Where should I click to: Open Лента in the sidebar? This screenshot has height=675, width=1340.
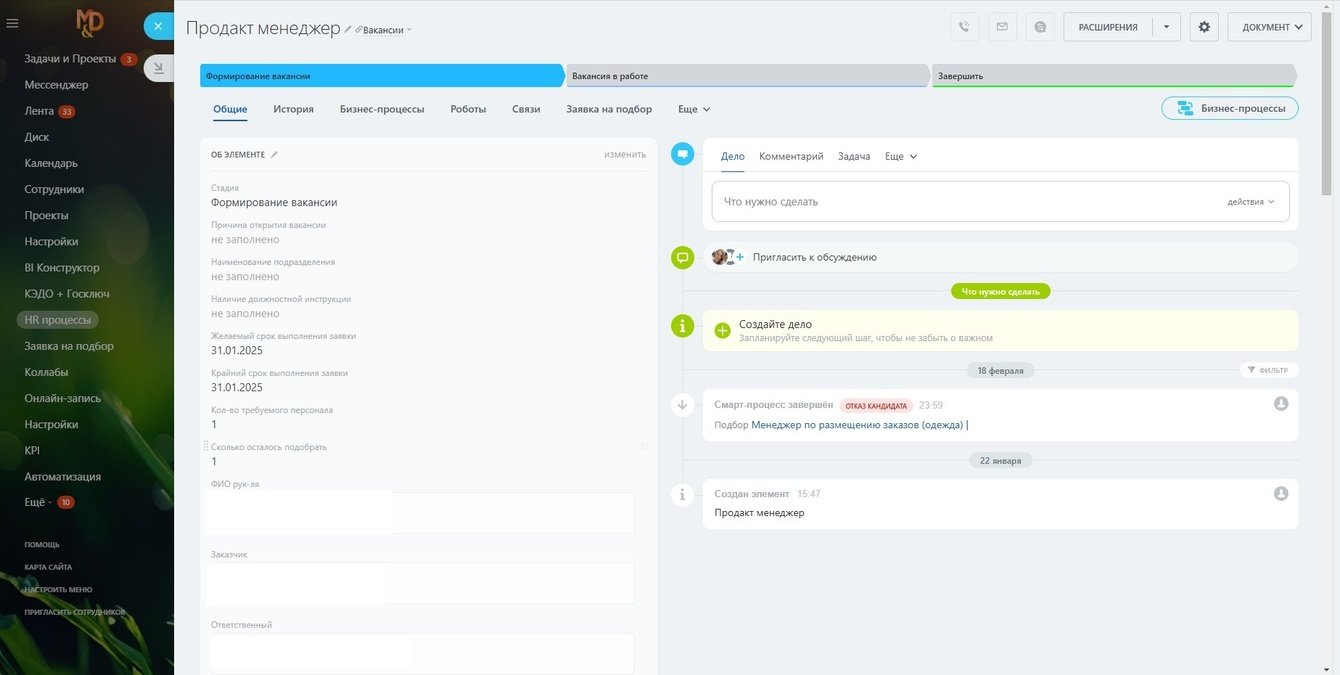(39, 111)
